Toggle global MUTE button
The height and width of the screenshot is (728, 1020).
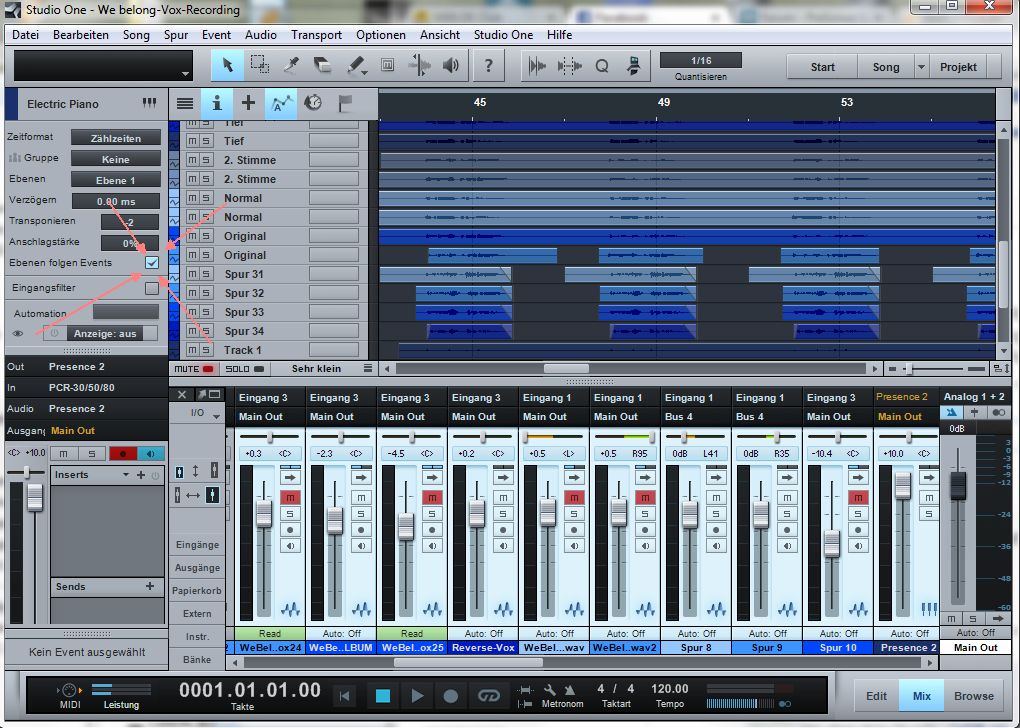point(195,369)
